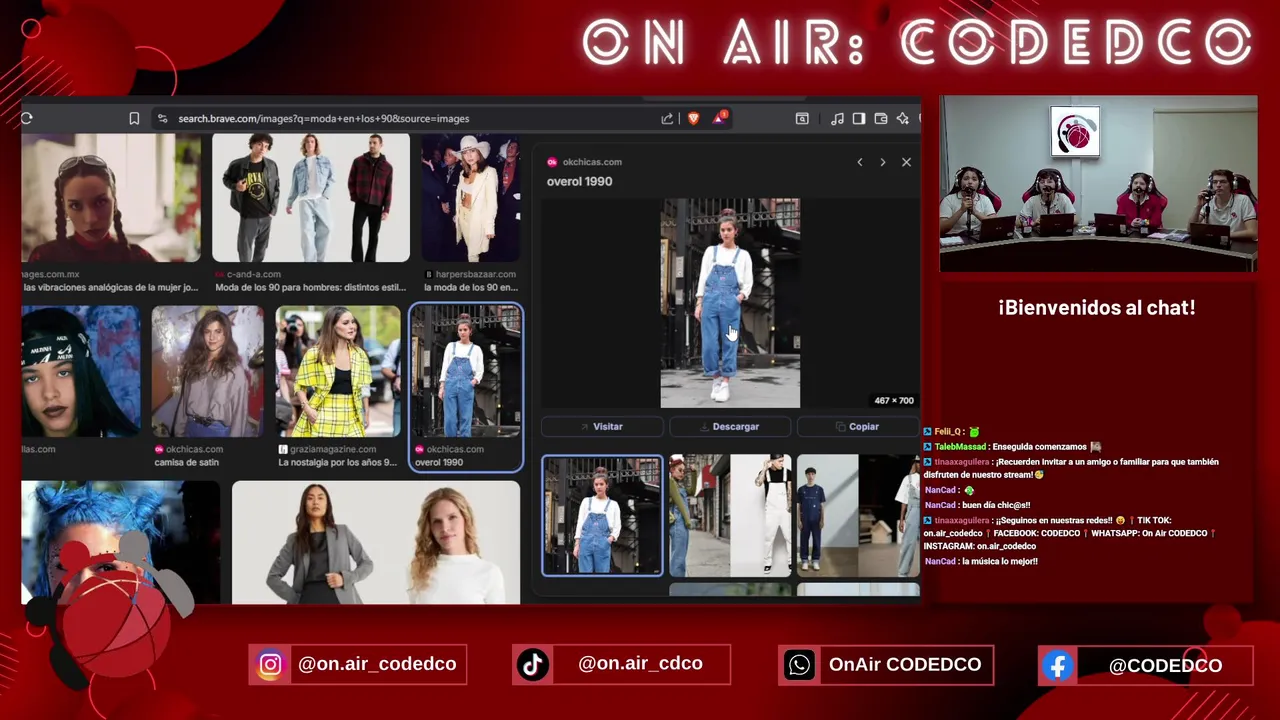
Task: Click the TikTok icon in the footer
Action: [533, 665]
